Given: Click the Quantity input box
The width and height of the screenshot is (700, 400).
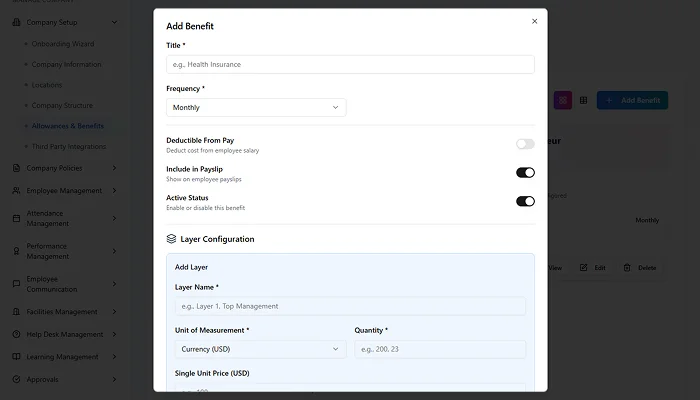Looking at the screenshot, I should point(439,349).
